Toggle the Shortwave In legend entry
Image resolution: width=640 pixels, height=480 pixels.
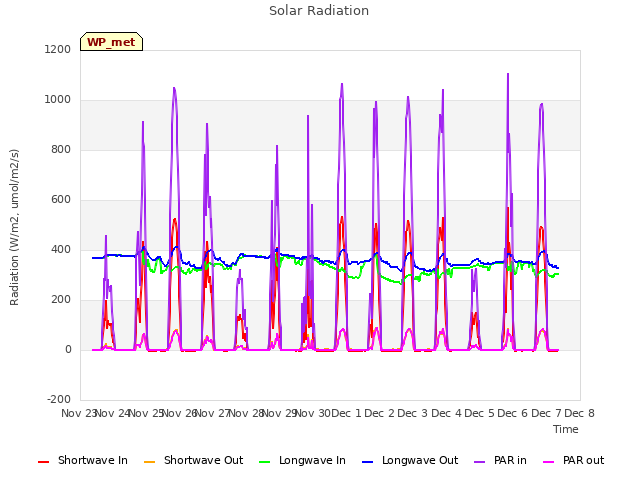pyautogui.click(x=83, y=460)
